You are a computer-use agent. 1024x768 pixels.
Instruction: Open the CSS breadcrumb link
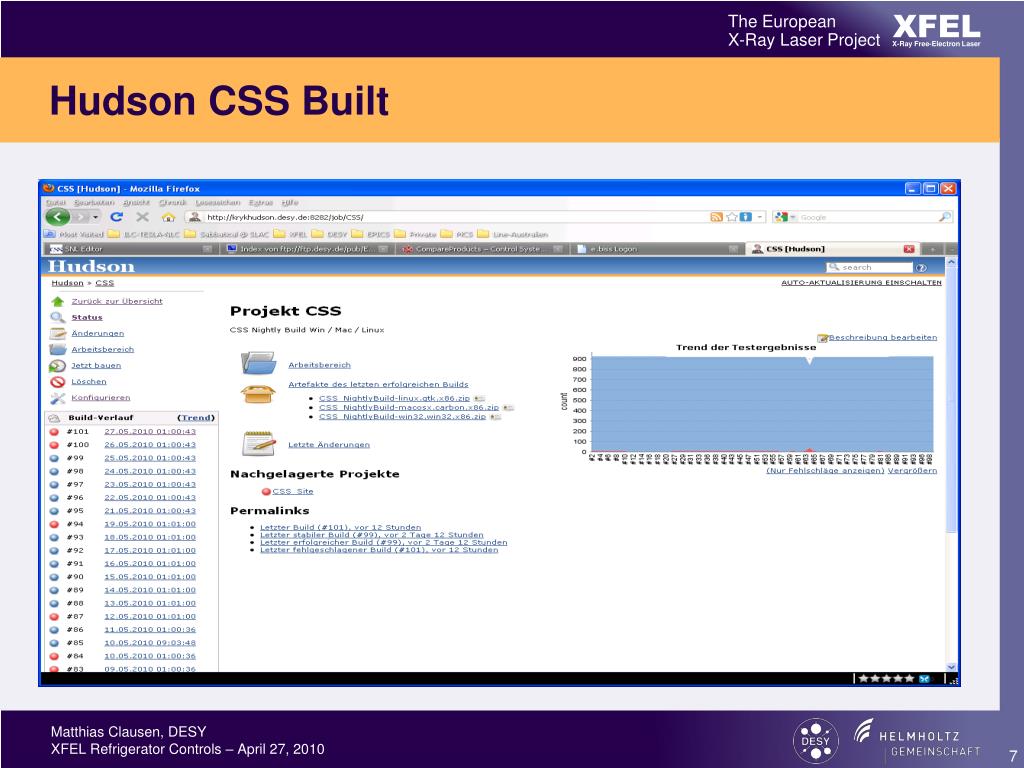104,283
